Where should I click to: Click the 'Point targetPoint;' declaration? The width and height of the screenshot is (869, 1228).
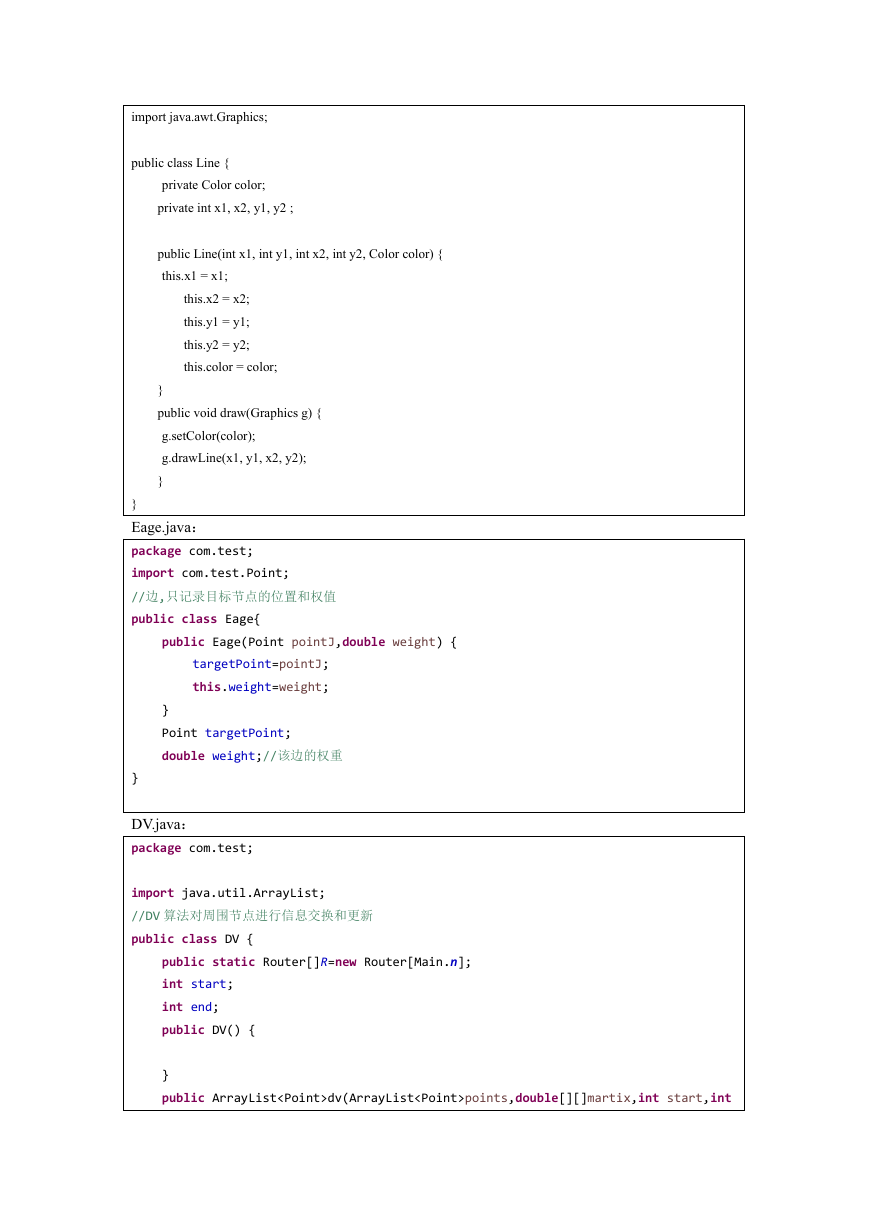(x=226, y=733)
